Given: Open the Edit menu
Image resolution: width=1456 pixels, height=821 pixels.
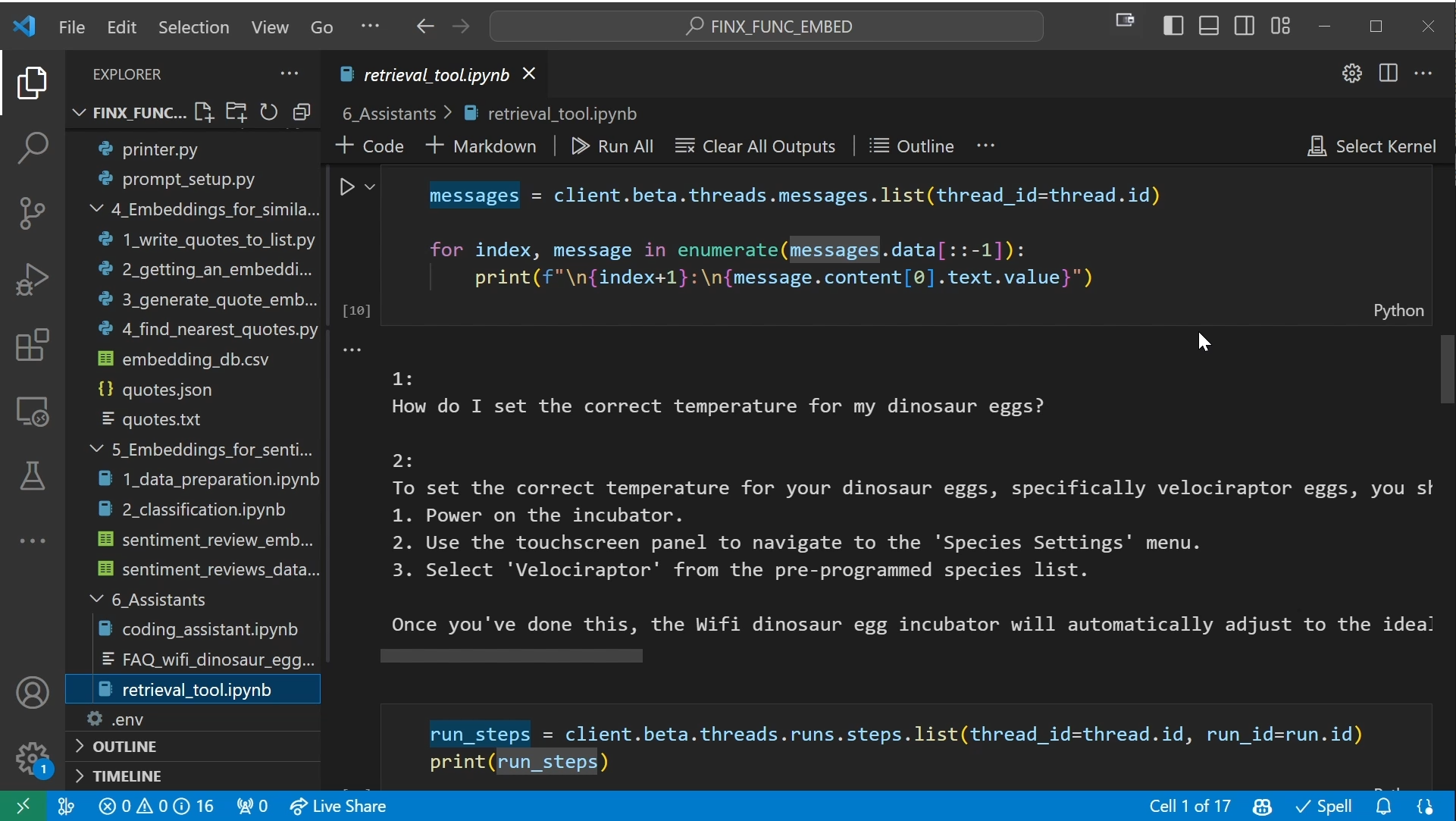Looking at the screenshot, I should click(121, 27).
